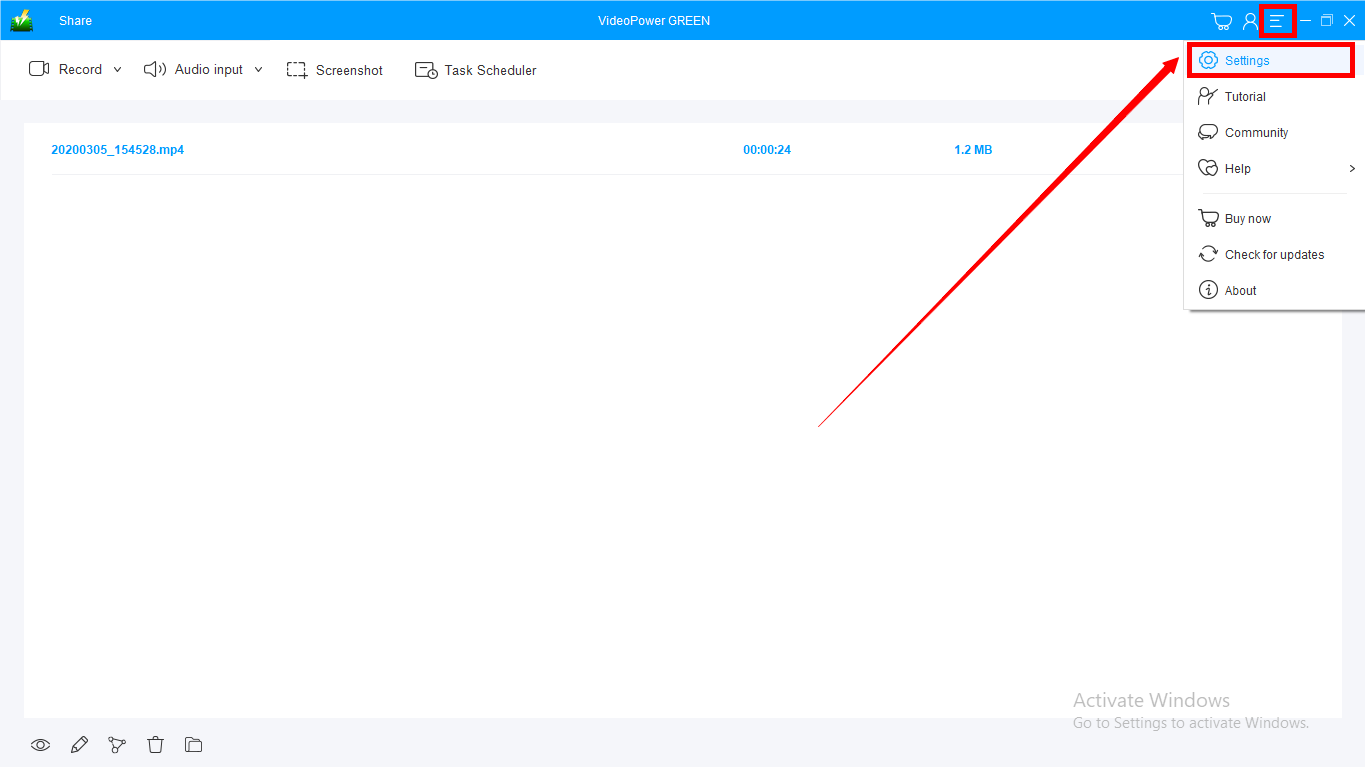This screenshot has height=767, width=1365.
Task: Open the Task Scheduler
Action: (x=476, y=70)
